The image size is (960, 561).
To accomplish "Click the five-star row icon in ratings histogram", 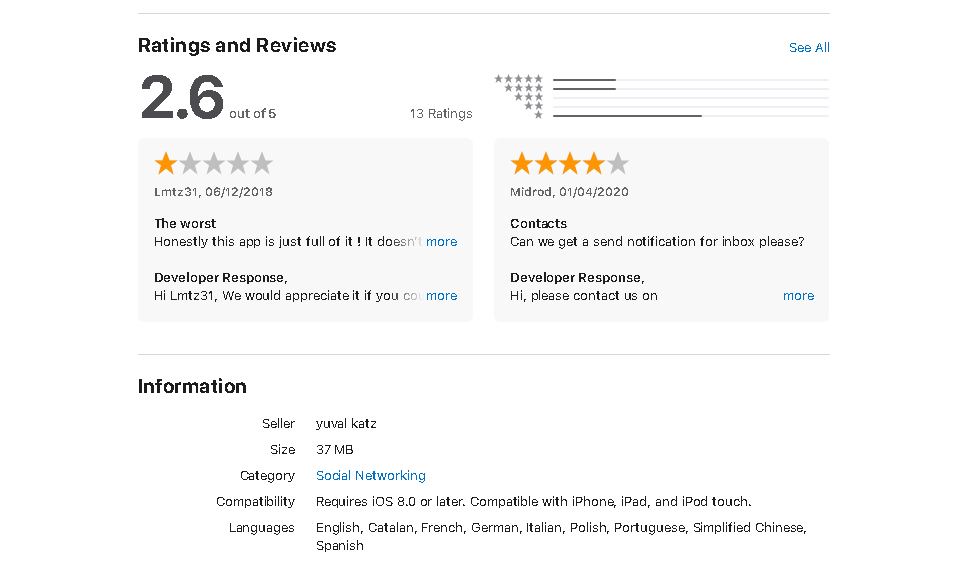I will [519, 79].
